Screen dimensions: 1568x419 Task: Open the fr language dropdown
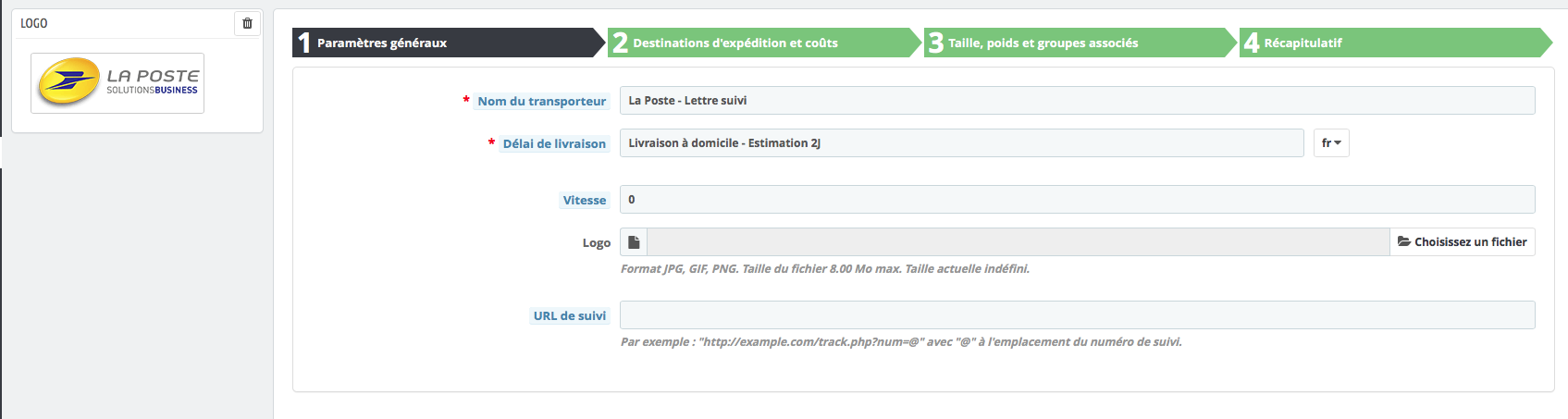[x=1331, y=142]
